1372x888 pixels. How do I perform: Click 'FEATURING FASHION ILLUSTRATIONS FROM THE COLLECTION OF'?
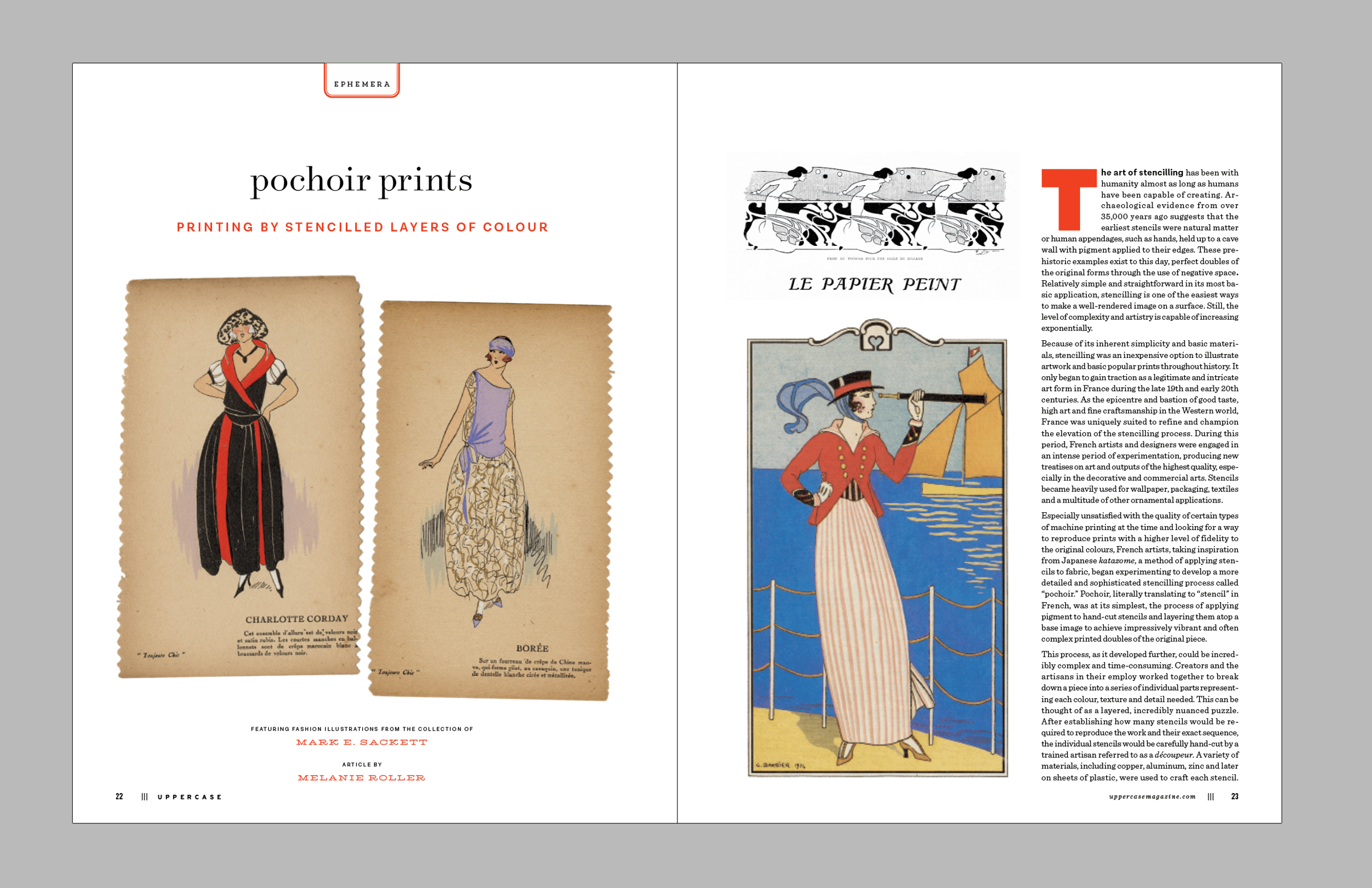point(362,730)
